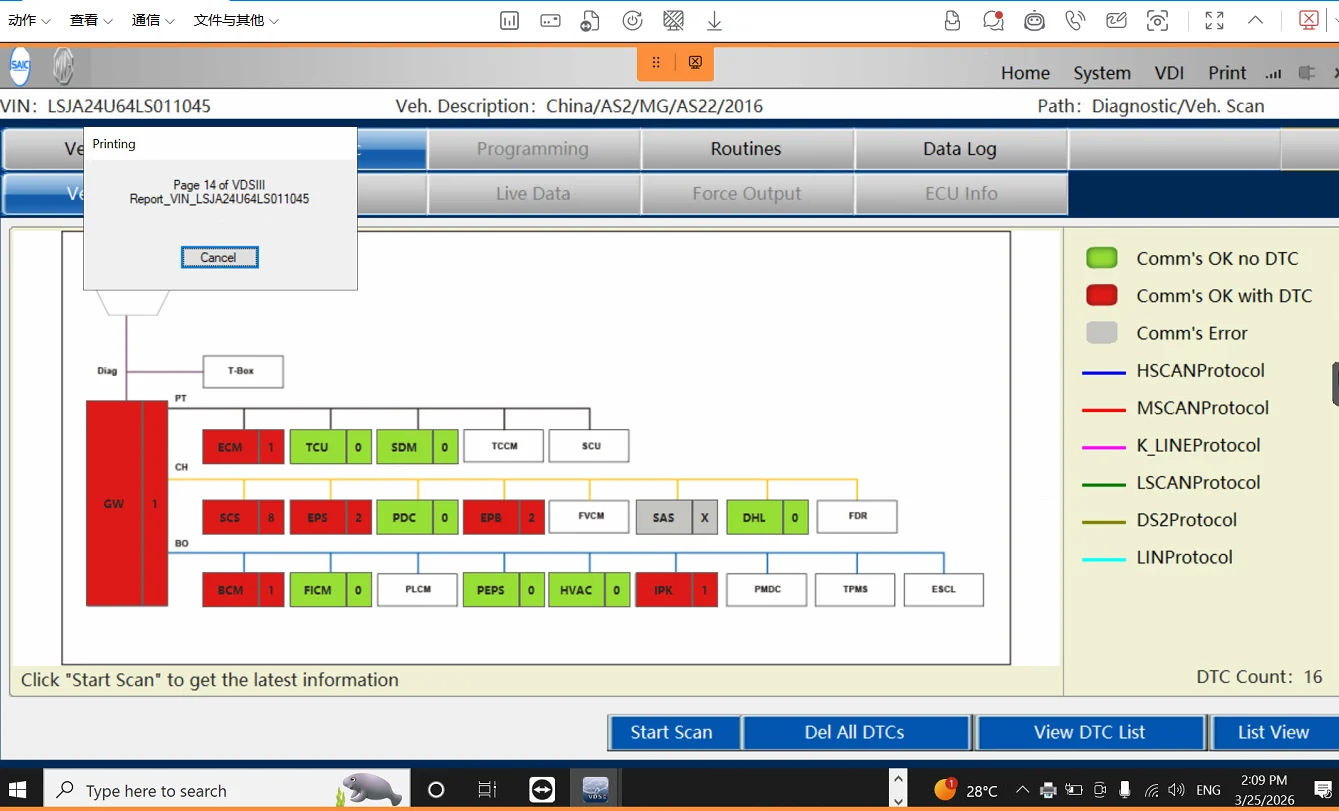Show hidden system tray icons chevron
This screenshot has width=1339, height=811.
(x=1022, y=790)
